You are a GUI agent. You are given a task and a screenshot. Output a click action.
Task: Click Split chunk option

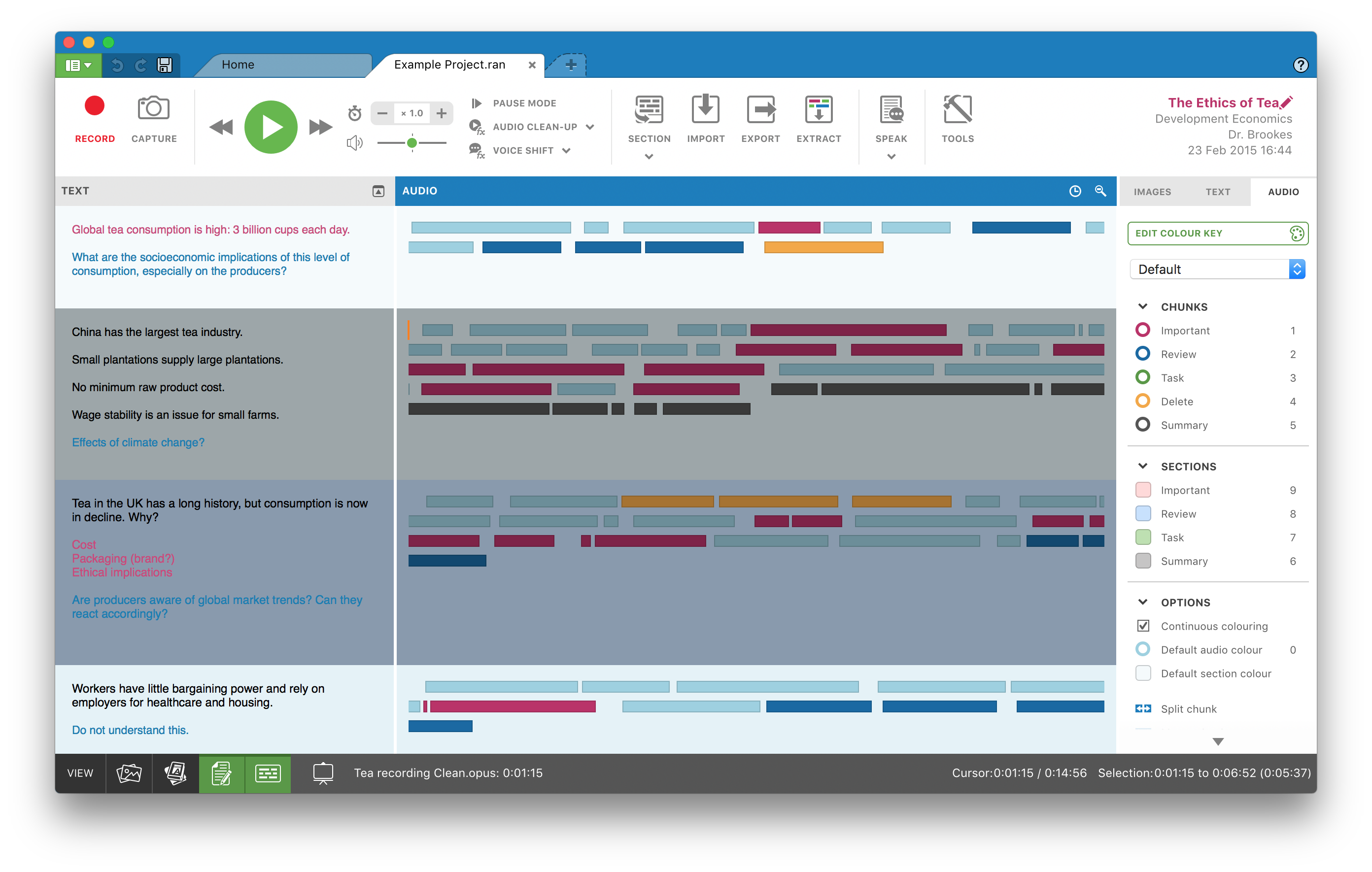click(1188, 708)
